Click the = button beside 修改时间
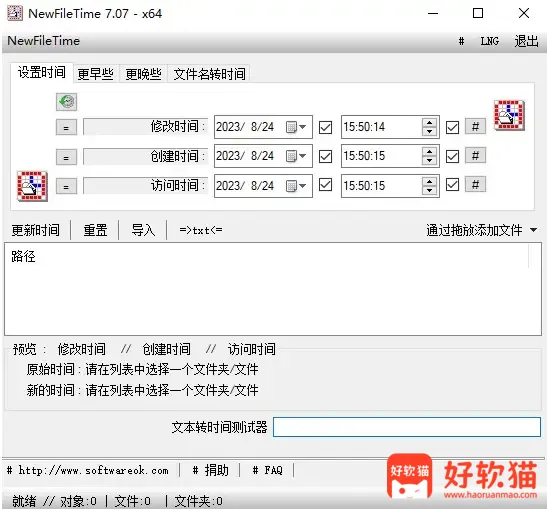547x509 pixels. (x=66, y=128)
